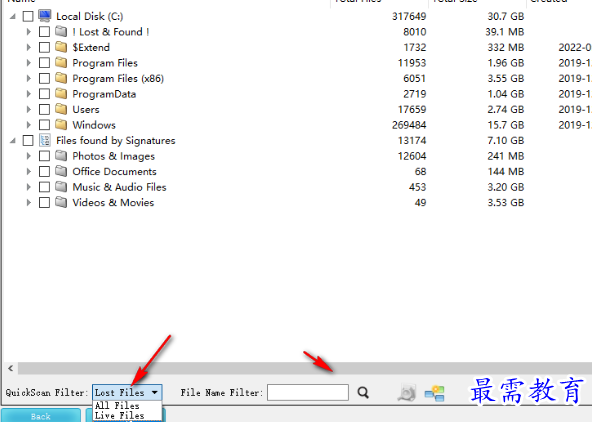This screenshot has width=592, height=422.
Task: Select the Program Files (x86) row label
Action: [x=118, y=79]
